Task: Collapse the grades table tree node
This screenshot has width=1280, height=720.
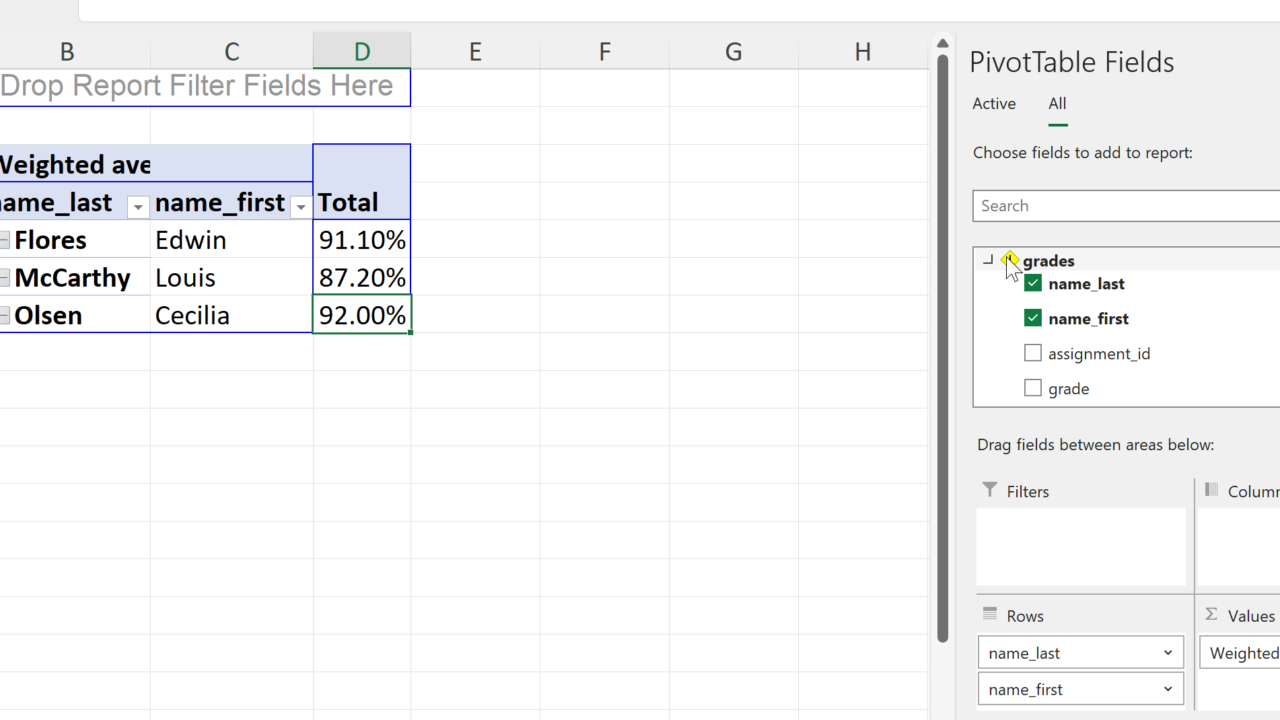Action: (x=988, y=260)
